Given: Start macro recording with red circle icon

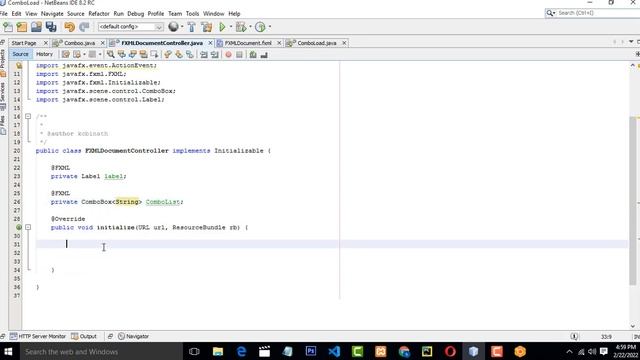Looking at the screenshot, I should pos(229,55).
